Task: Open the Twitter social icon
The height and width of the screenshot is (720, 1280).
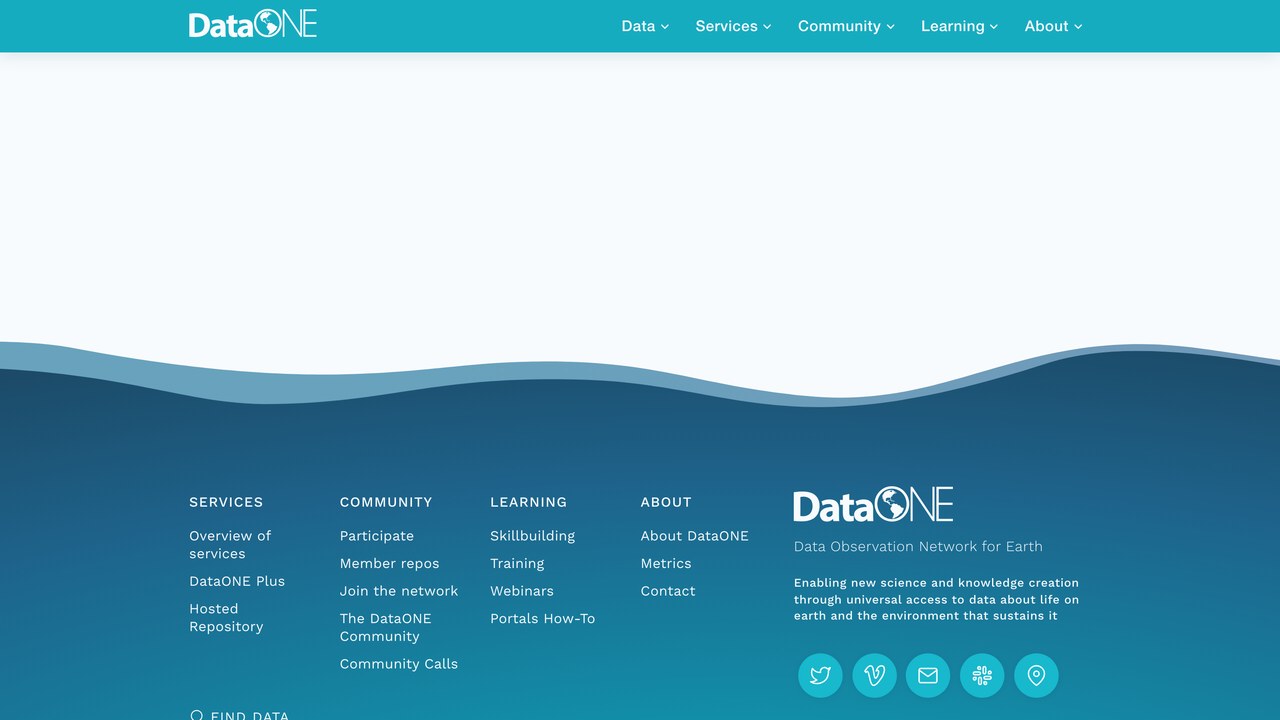Action: pos(820,676)
